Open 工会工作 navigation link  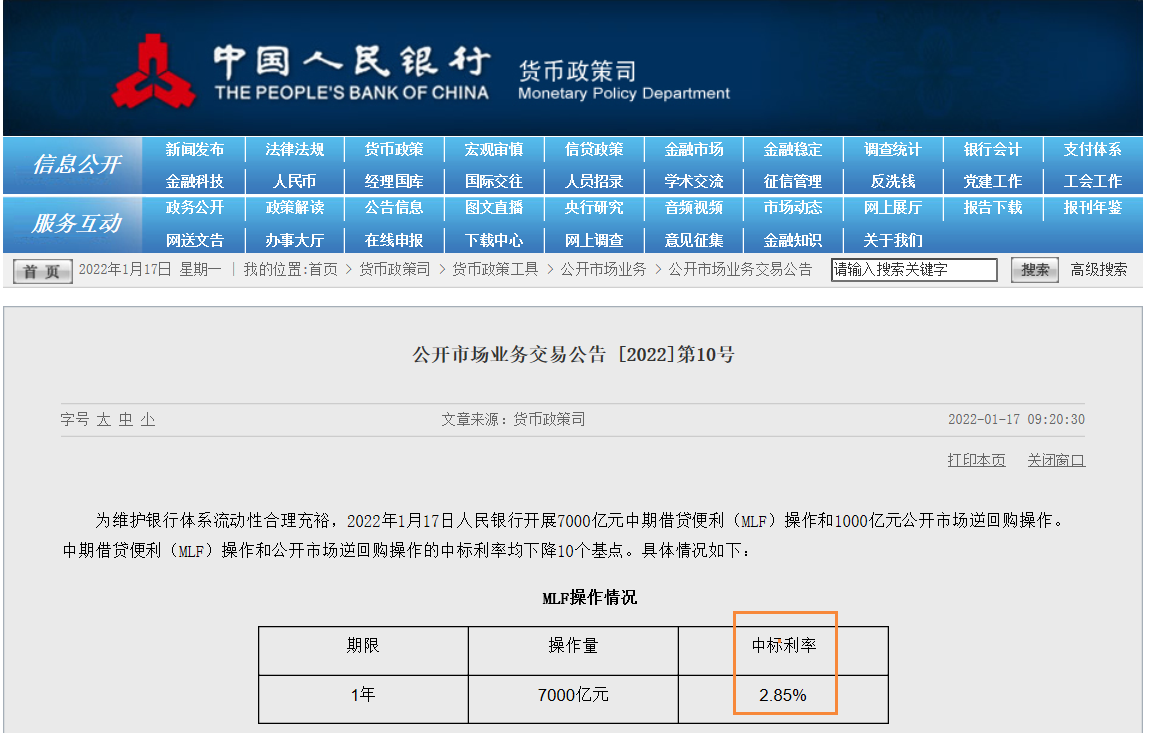coord(1093,181)
